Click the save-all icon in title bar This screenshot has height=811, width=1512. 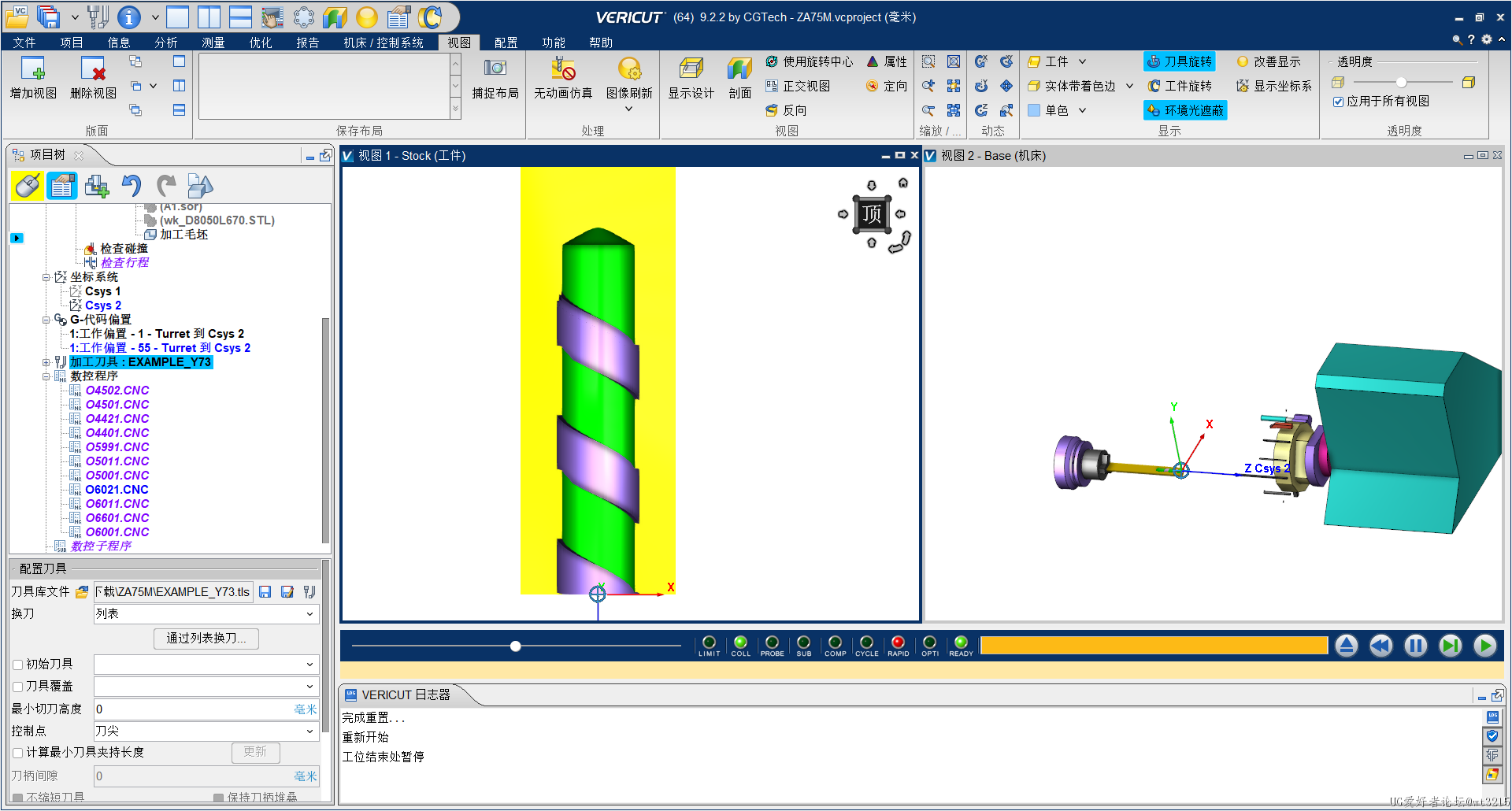(49, 17)
